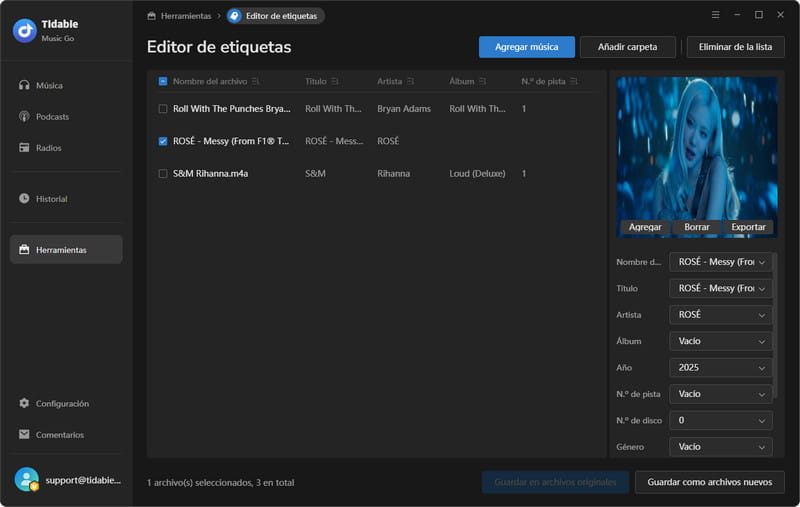
Task: Check the Roll With The Punches row
Action: pyautogui.click(x=163, y=109)
